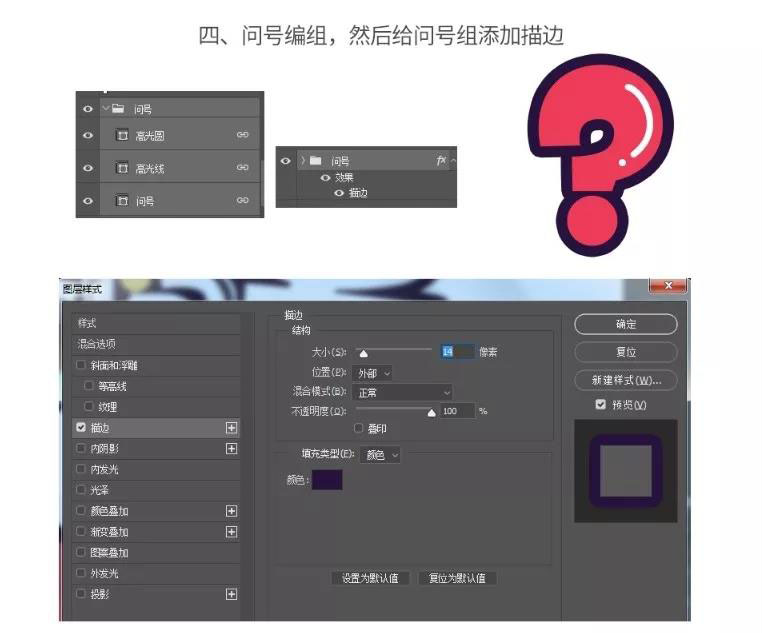Click link icon on bottom 问号 layer
This screenshot has width=762, height=633.
coord(242,200)
